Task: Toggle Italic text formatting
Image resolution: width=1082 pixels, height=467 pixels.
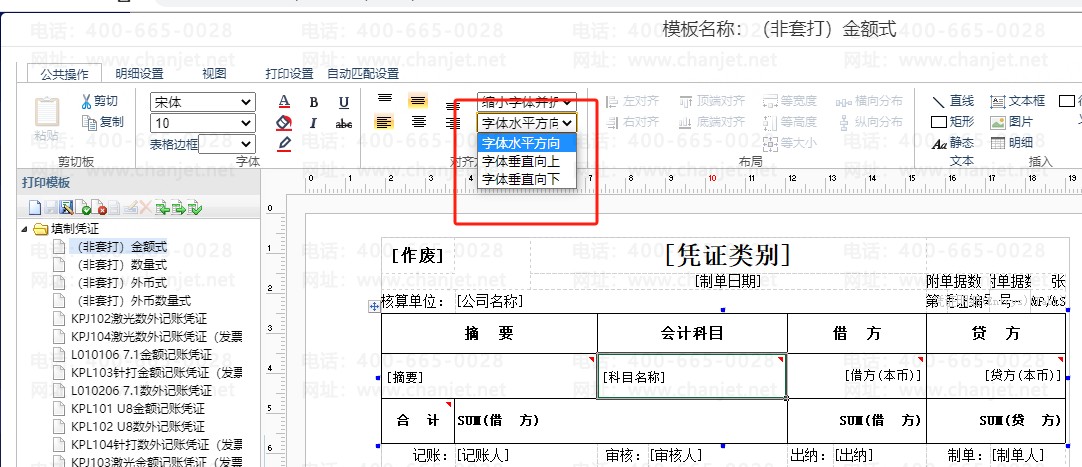Action: [x=314, y=123]
